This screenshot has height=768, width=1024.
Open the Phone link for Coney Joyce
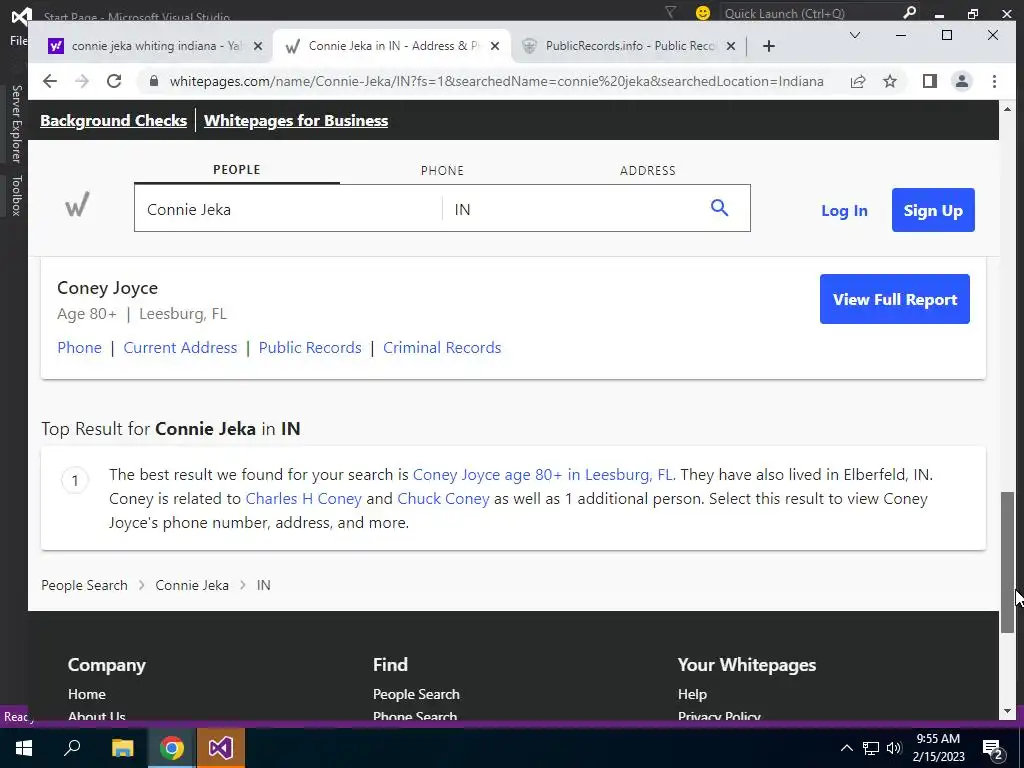[x=79, y=347]
